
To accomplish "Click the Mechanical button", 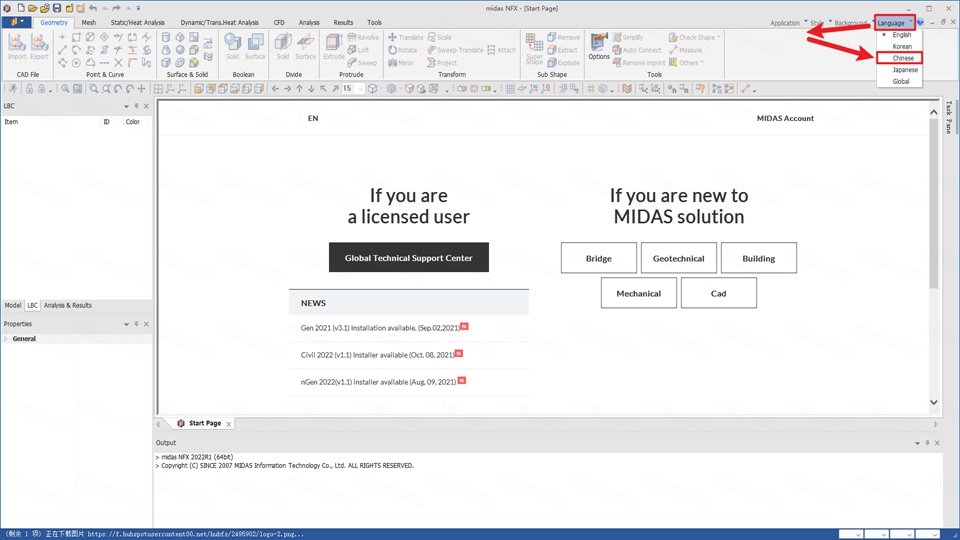I will (x=639, y=293).
